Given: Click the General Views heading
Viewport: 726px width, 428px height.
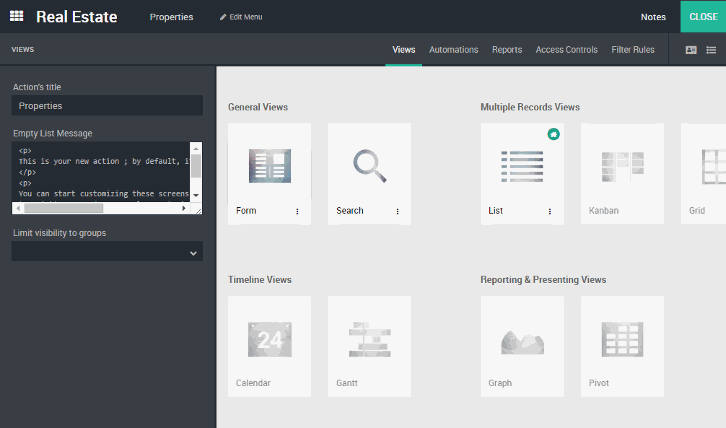Looking at the screenshot, I should point(258,107).
